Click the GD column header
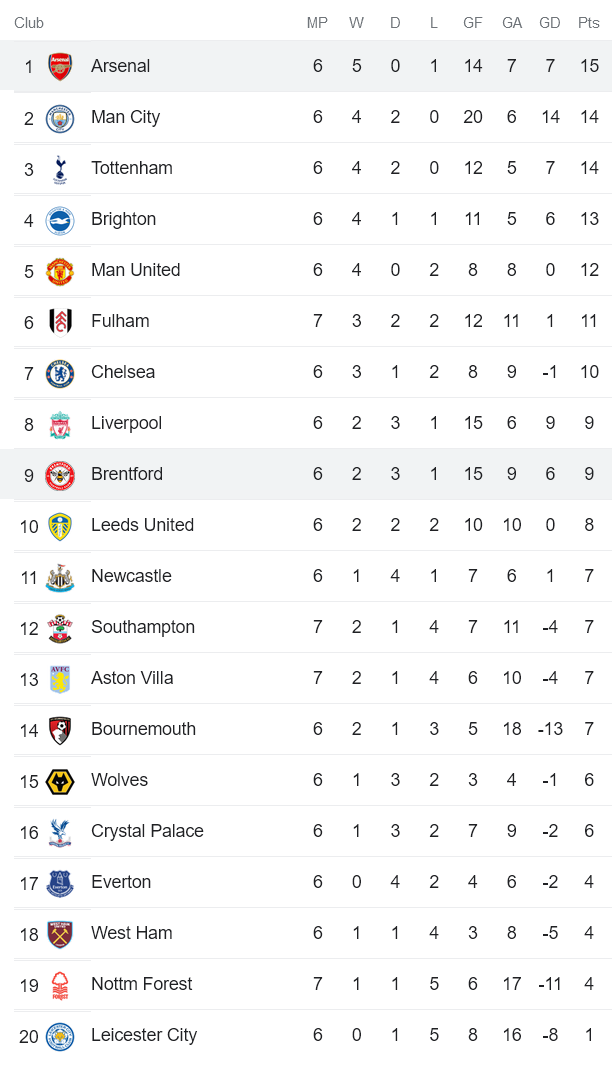The width and height of the screenshot is (612, 1073). tap(549, 23)
